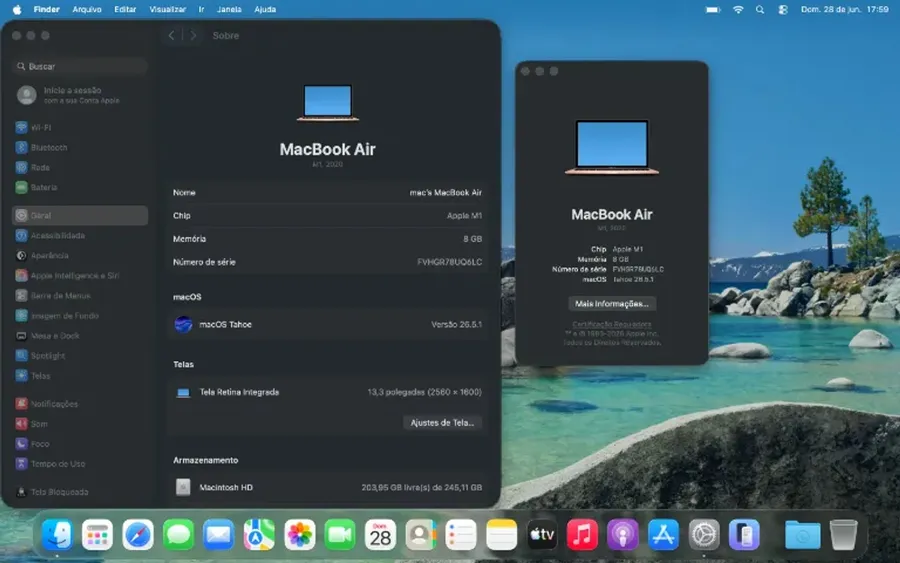Click the serial number in settings window
This screenshot has width=900, height=563.
449,262
